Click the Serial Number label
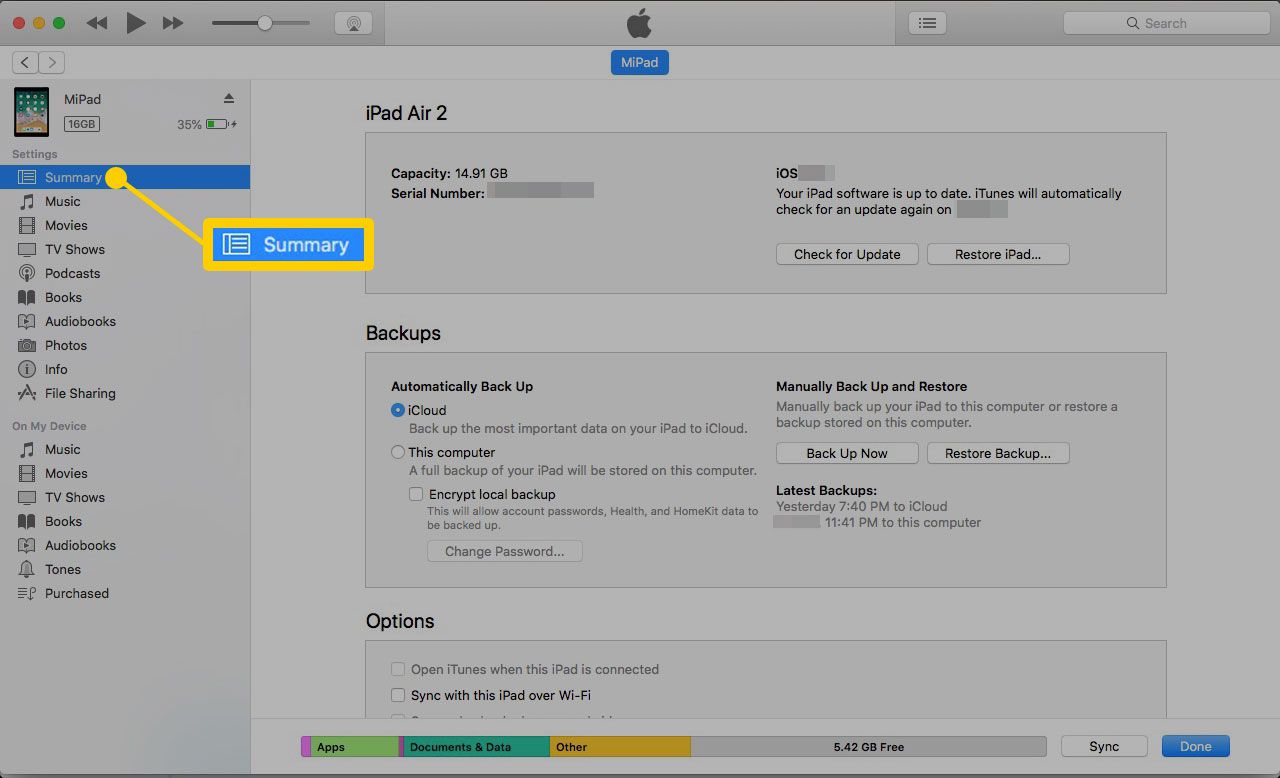 438,193
